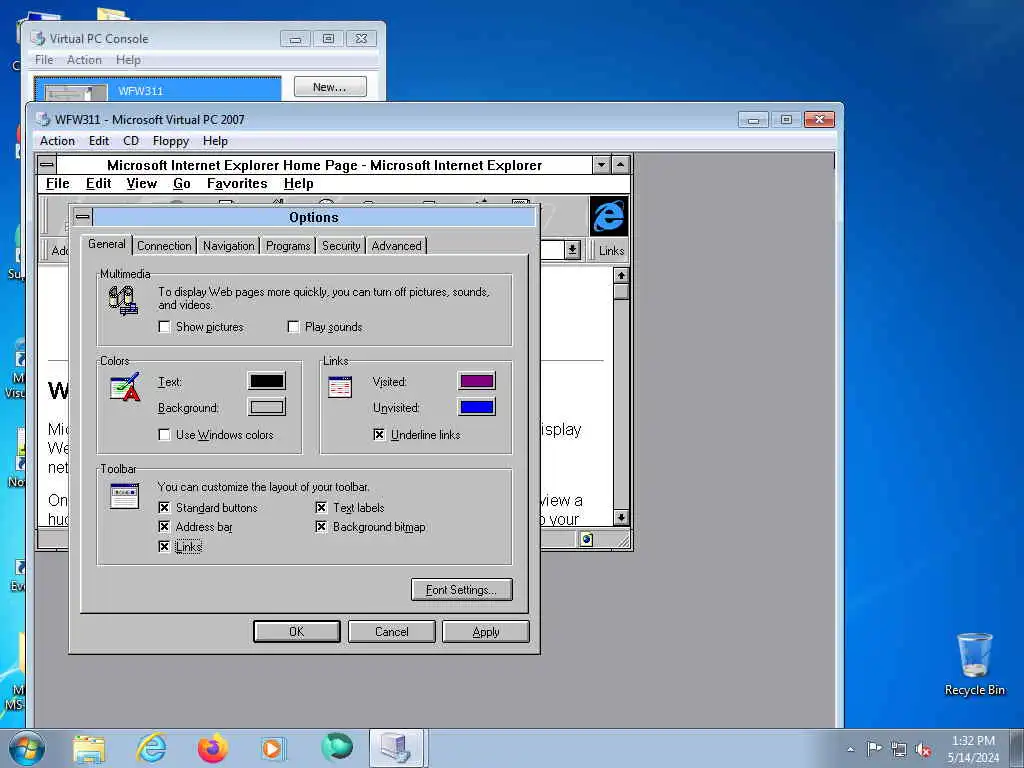Image resolution: width=1024 pixels, height=768 pixels.
Task: Click the green globe taskbar icon
Action: pos(337,747)
